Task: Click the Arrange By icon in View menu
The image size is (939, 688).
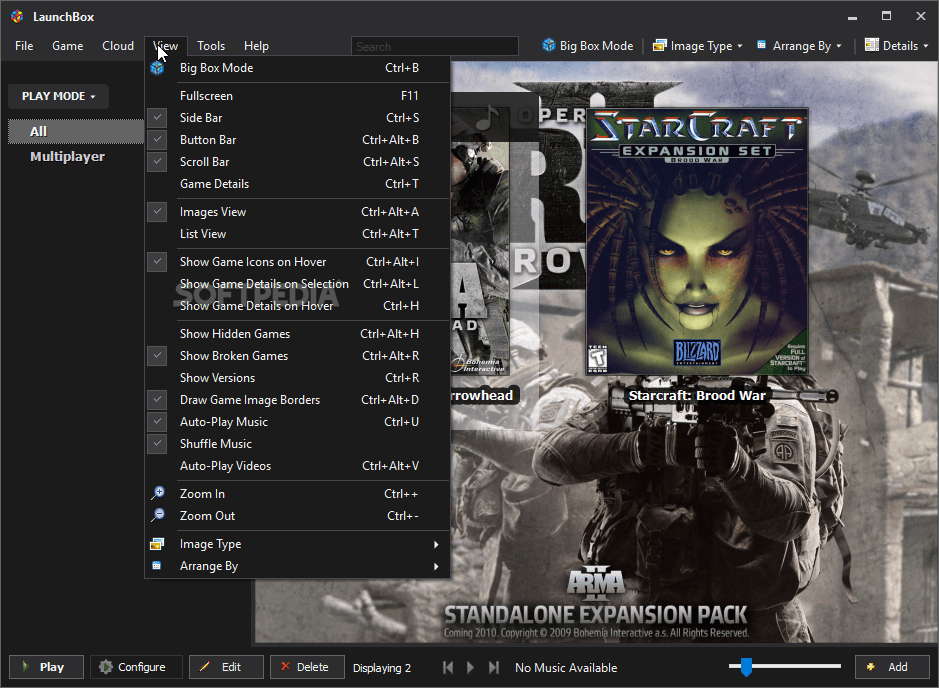Action: tap(156, 566)
